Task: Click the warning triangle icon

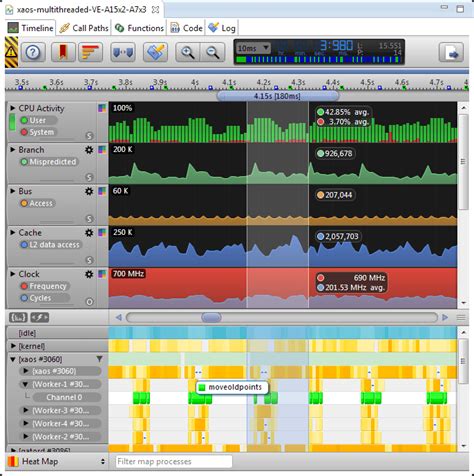Action: pos(11,52)
